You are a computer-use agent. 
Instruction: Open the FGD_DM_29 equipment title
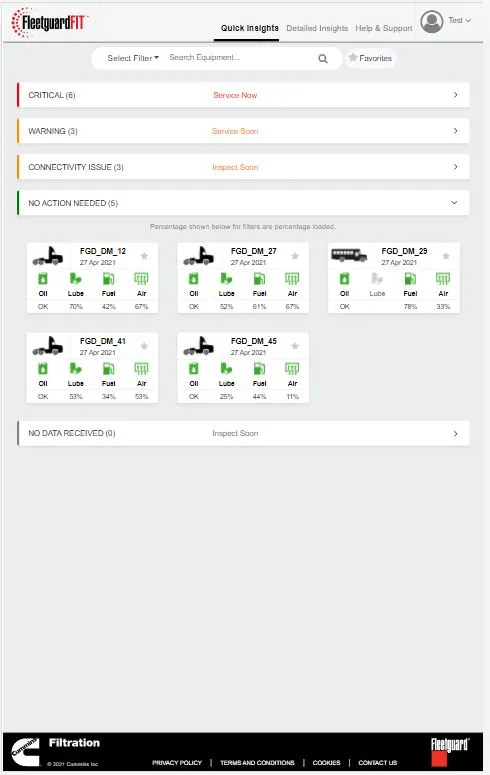coord(404,251)
